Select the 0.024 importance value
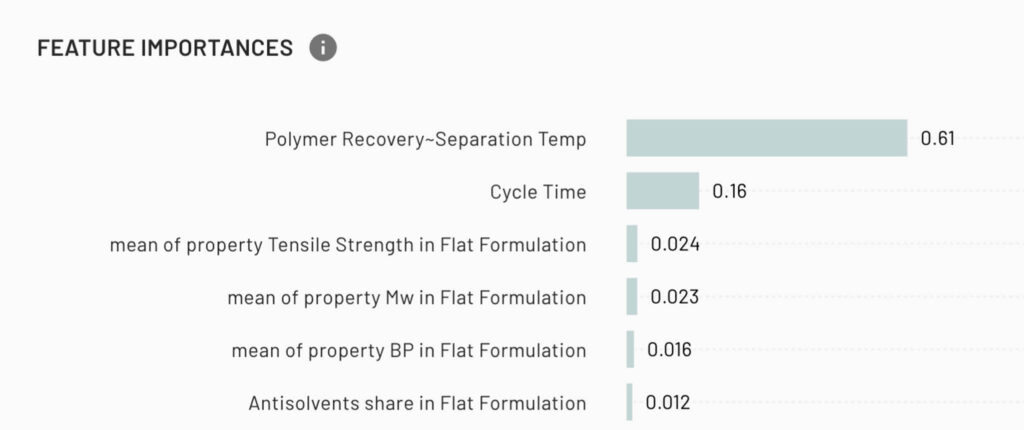 tap(675, 244)
